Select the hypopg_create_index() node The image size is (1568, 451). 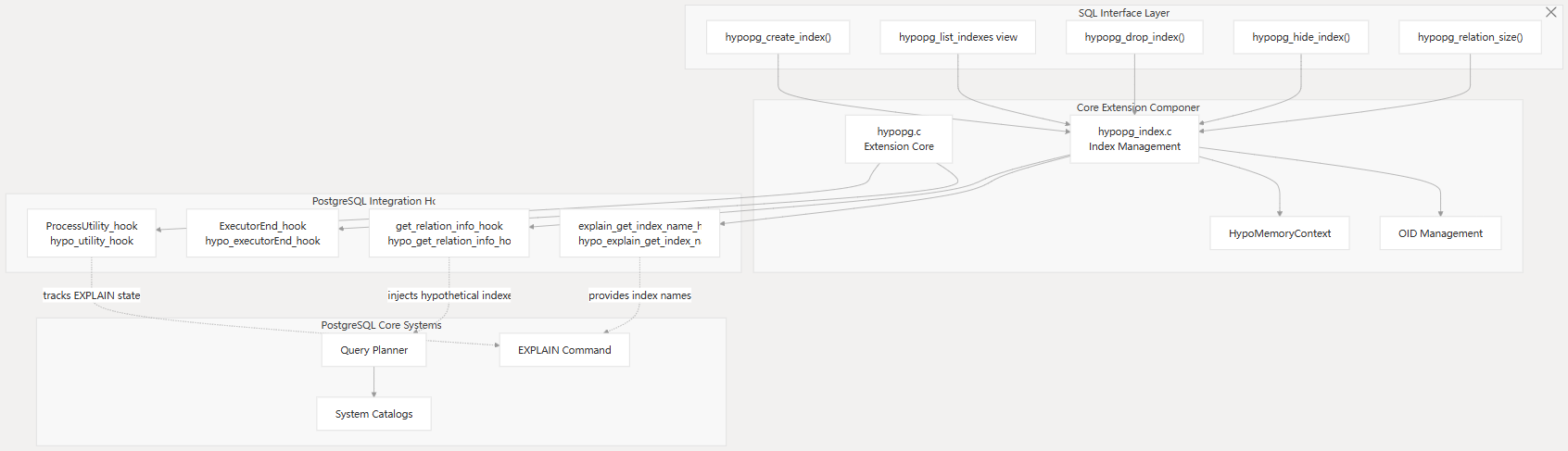[778, 37]
